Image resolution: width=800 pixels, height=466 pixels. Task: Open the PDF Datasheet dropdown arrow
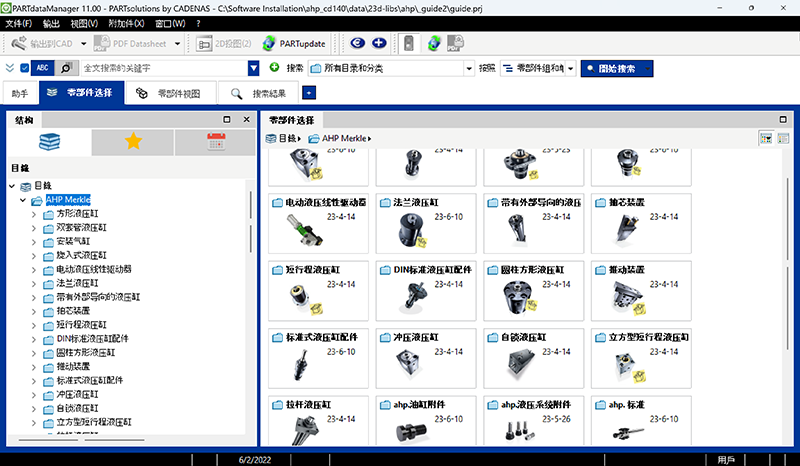click(177, 44)
